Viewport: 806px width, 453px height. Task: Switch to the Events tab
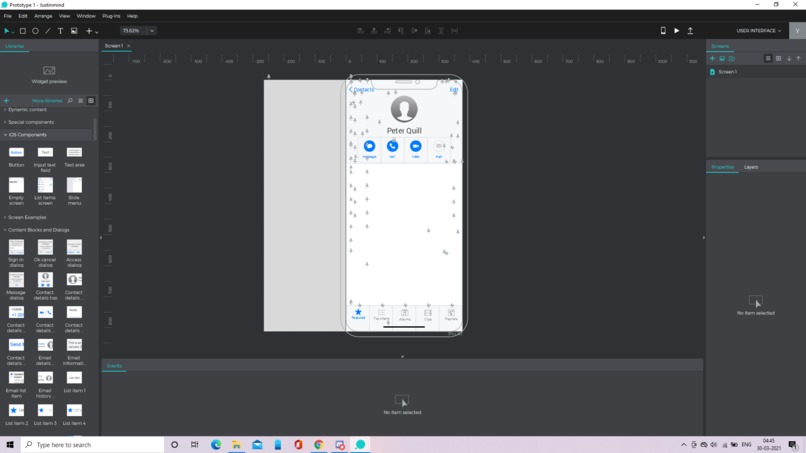tap(114, 366)
